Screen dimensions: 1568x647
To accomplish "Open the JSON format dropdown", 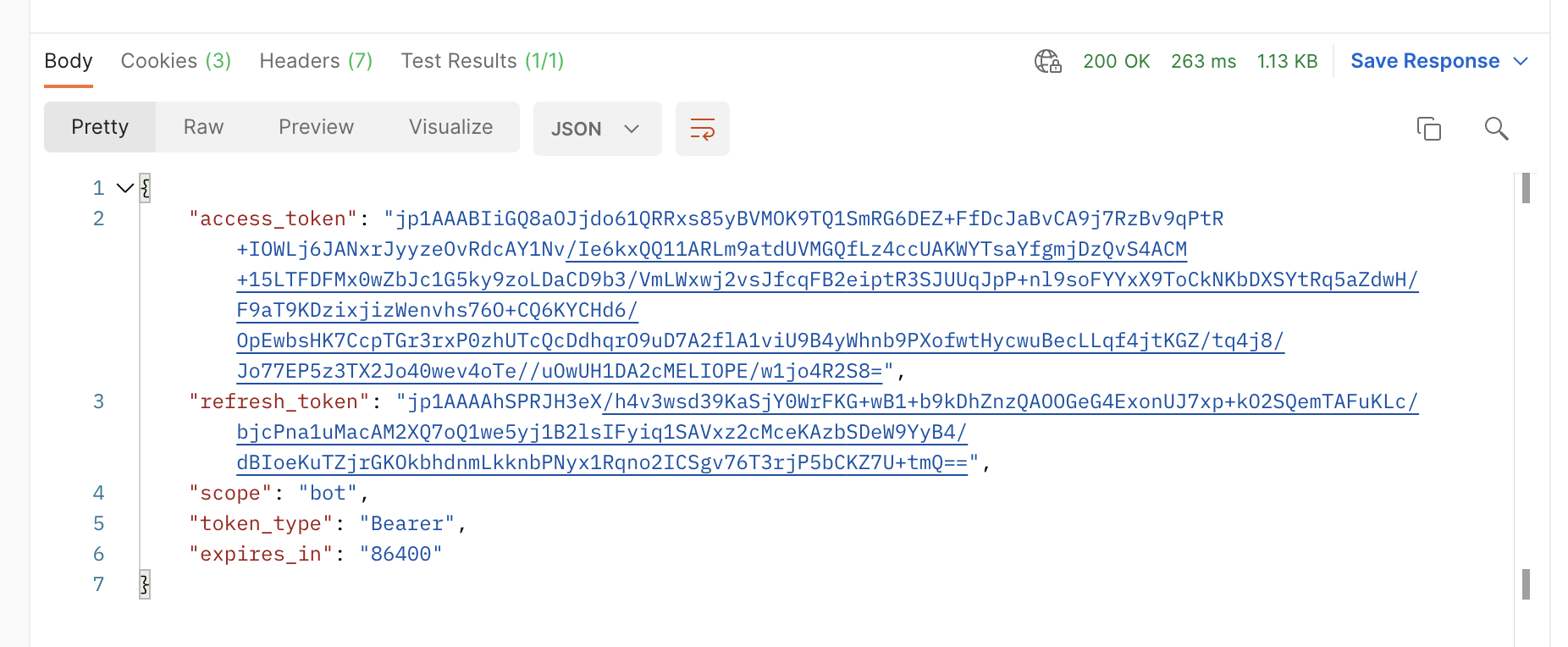I will (597, 129).
